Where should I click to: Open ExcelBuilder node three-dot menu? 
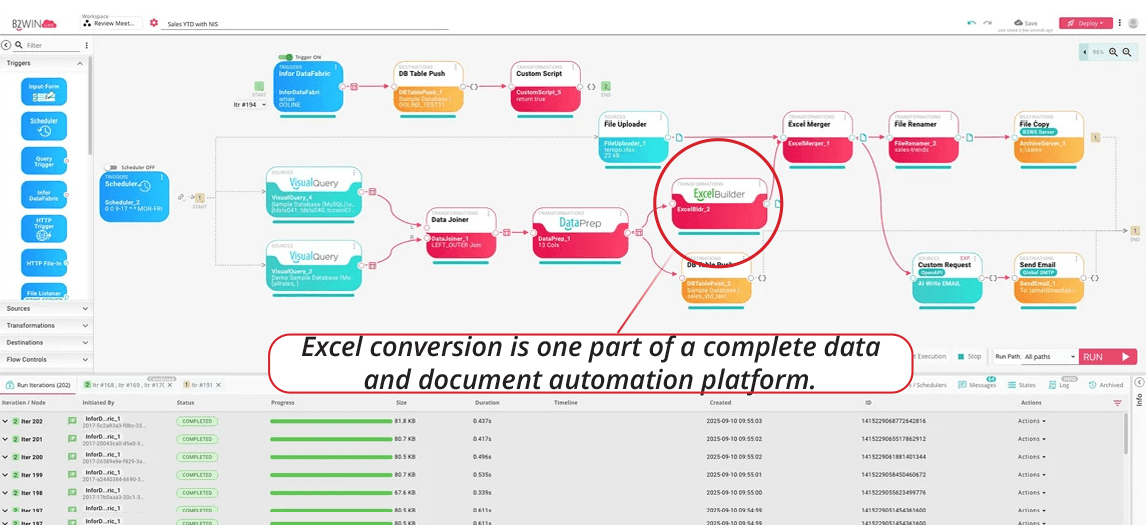point(759,184)
